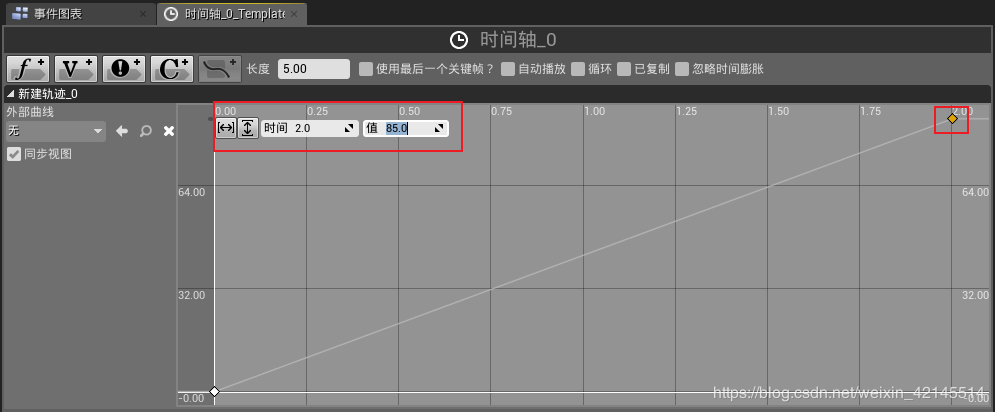Screen dimensions: 995x412
Task: Add a vector track with the V+ button
Action: click(76, 69)
